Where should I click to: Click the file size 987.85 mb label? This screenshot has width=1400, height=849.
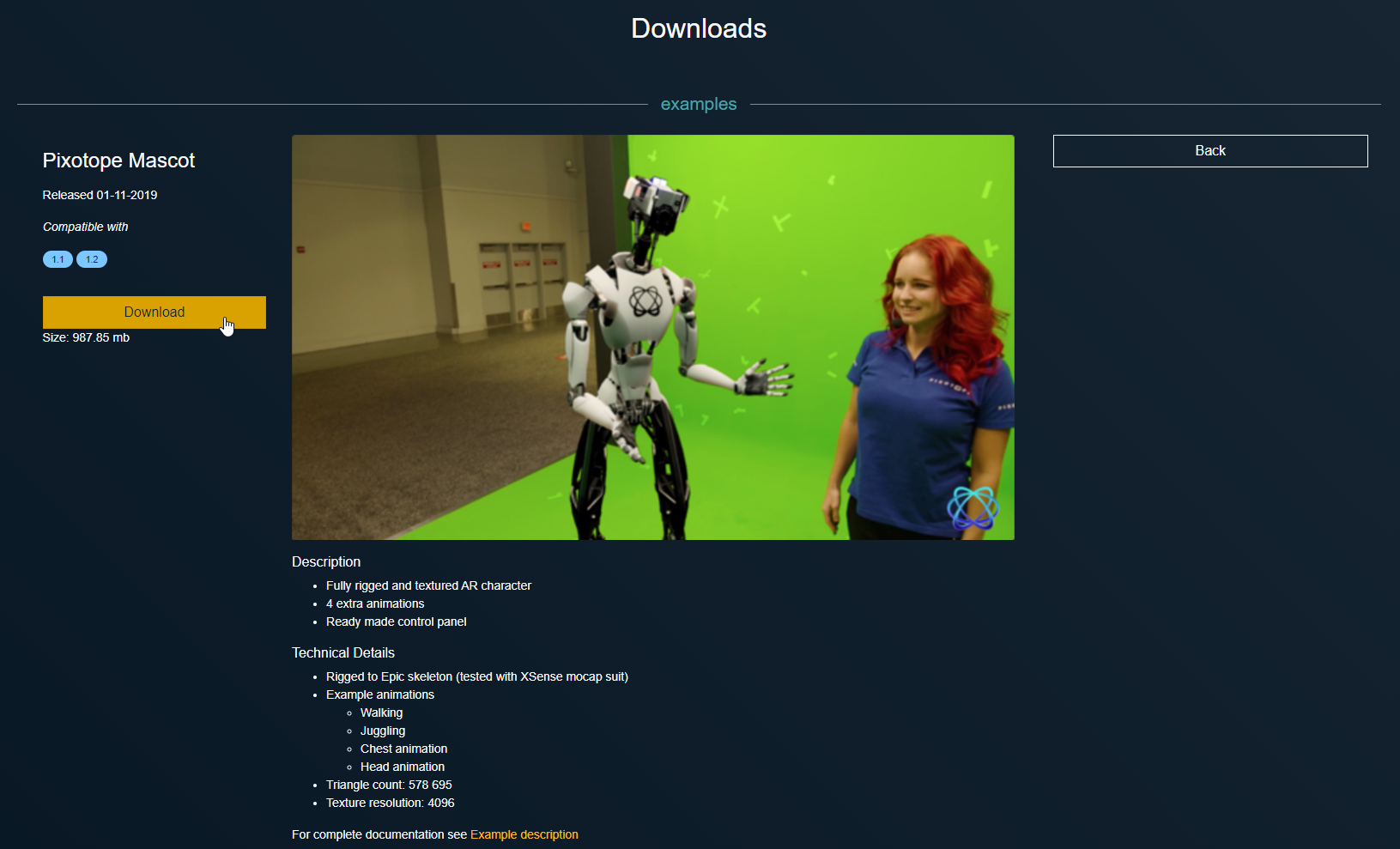(86, 337)
